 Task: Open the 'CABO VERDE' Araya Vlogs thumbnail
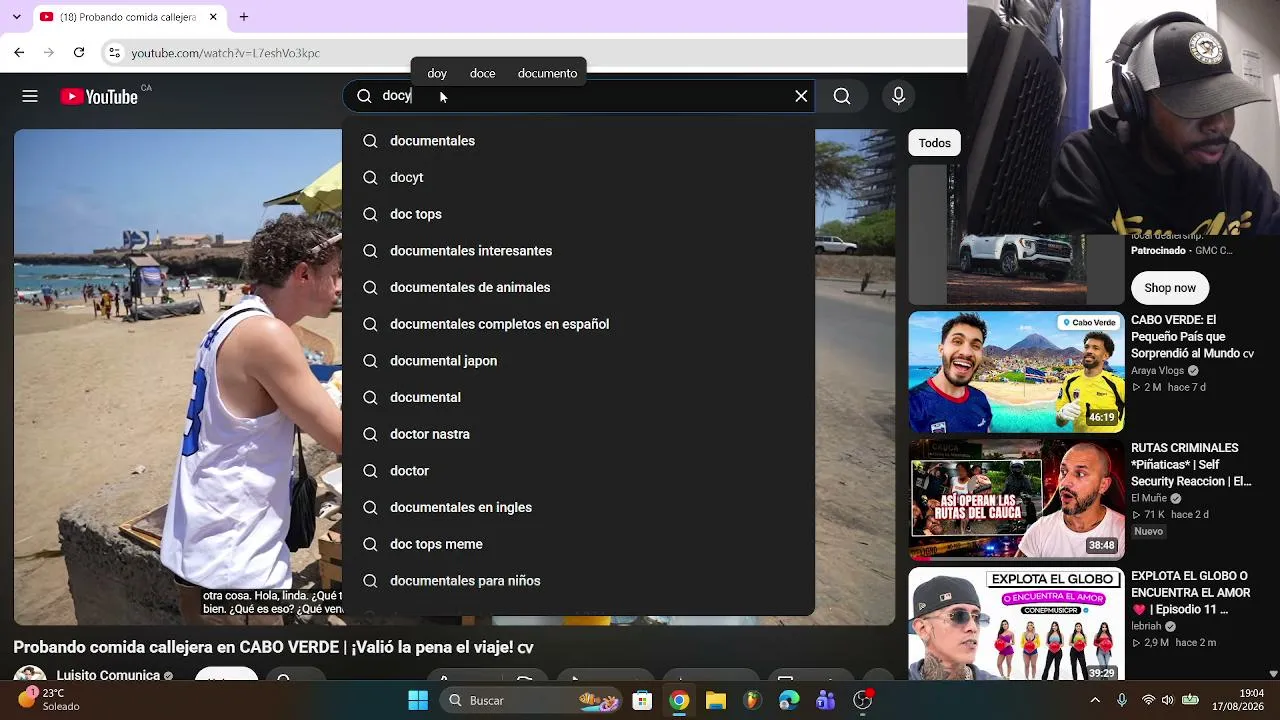(x=1016, y=372)
